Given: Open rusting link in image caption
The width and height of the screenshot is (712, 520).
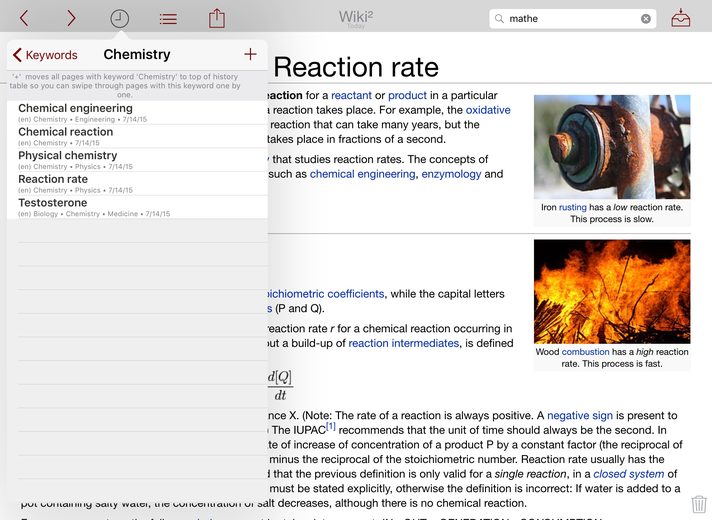Looking at the screenshot, I should [573, 207].
